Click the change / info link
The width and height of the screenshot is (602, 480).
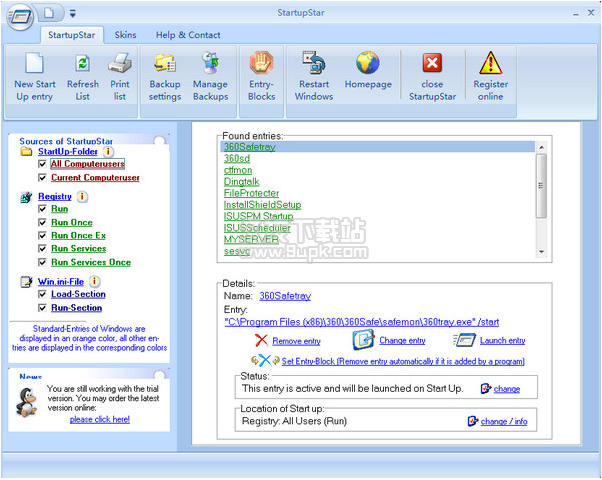point(504,422)
